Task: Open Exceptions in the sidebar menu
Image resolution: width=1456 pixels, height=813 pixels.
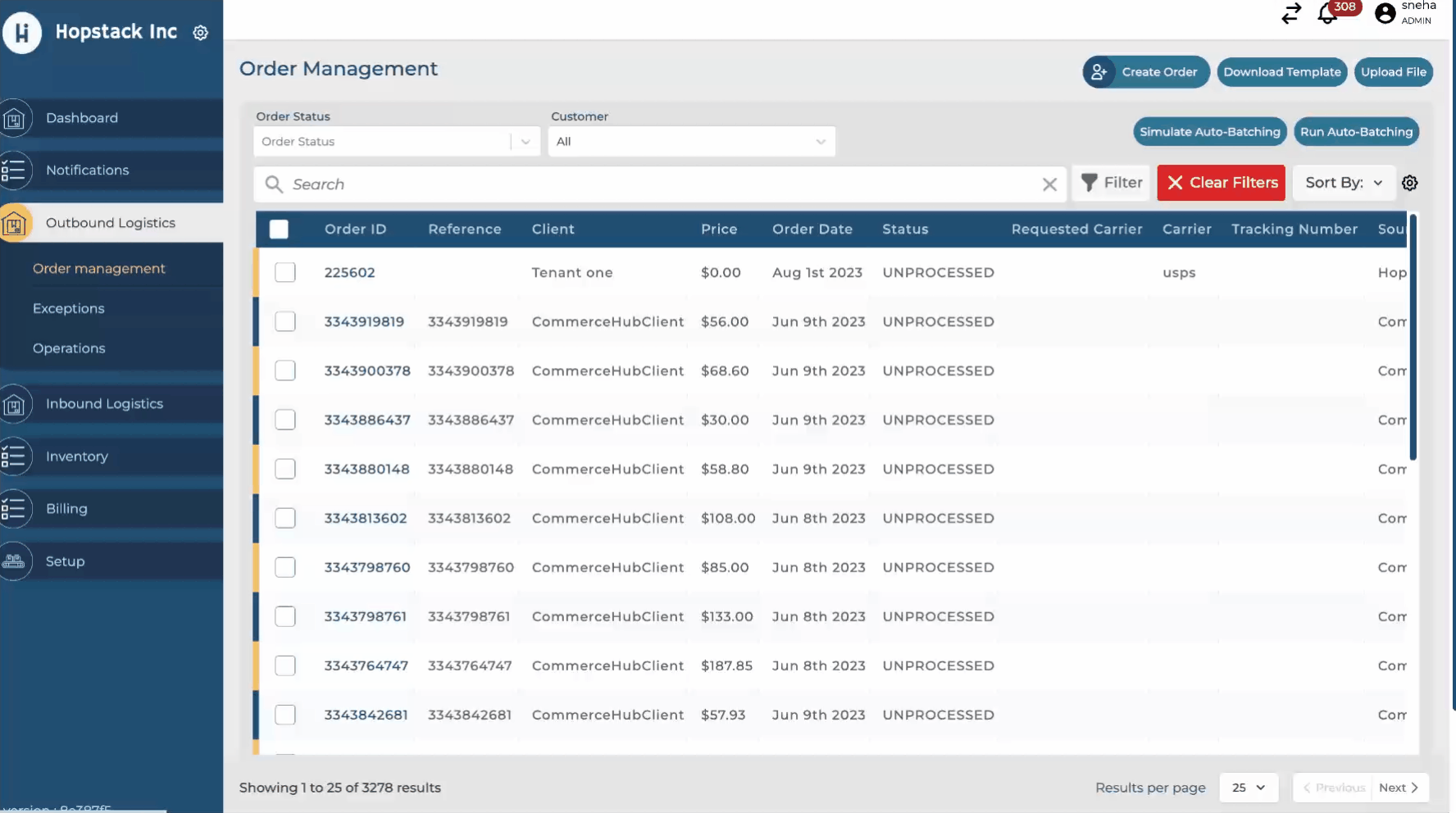Action: click(69, 308)
